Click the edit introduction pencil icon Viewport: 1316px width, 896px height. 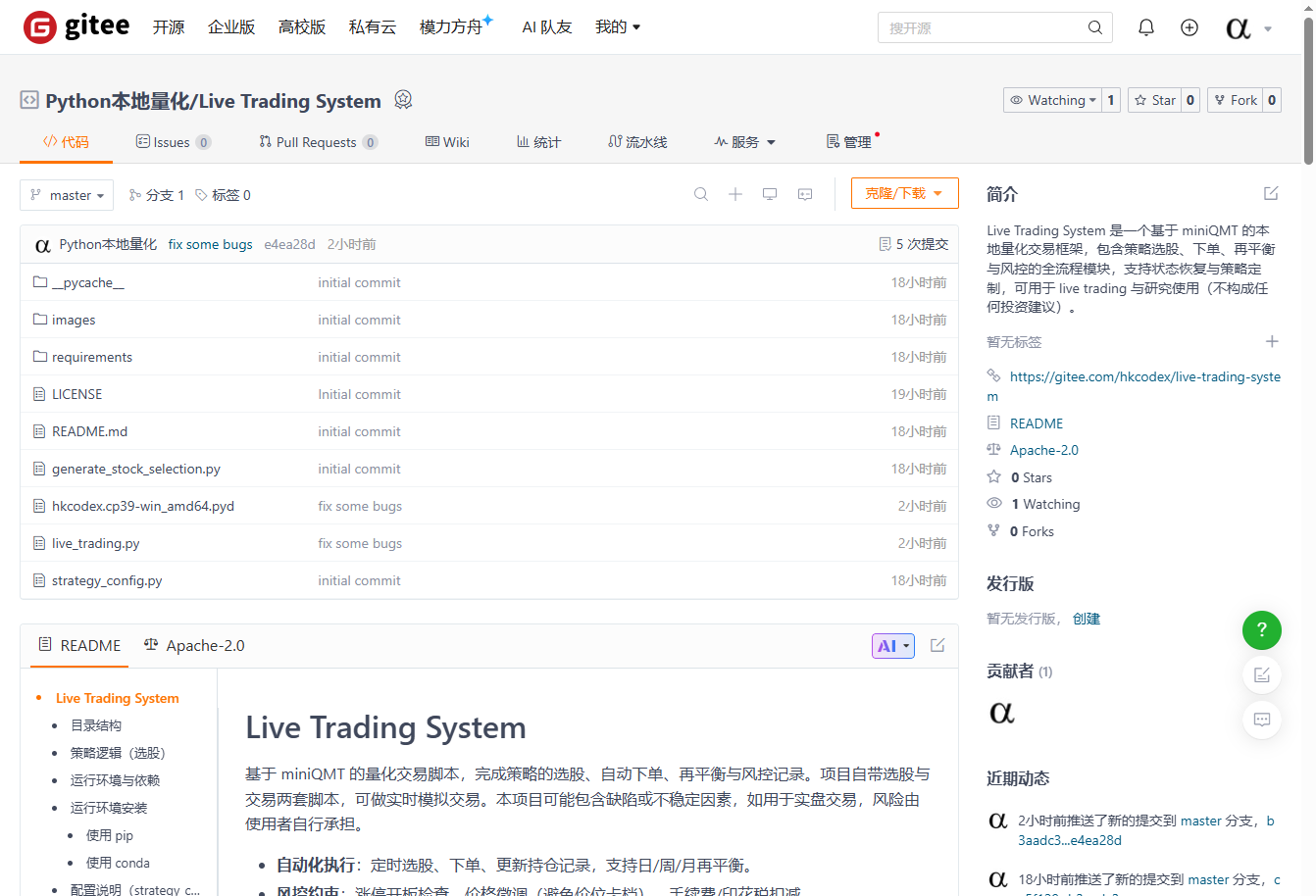[1271, 193]
